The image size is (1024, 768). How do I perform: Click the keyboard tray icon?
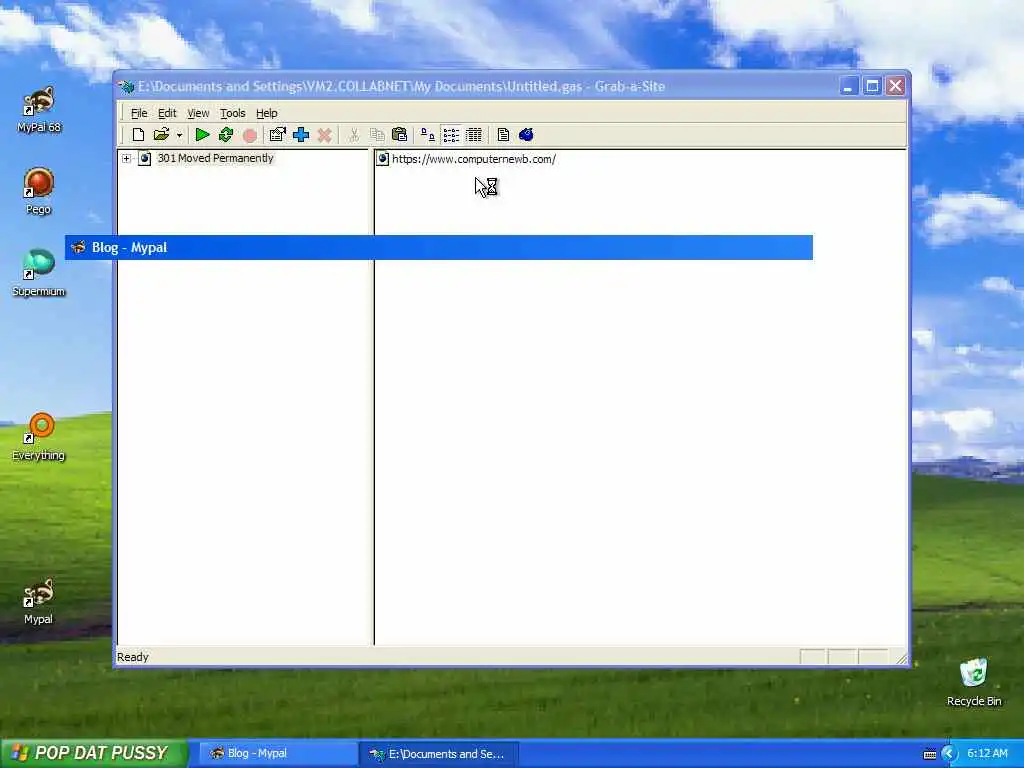[x=930, y=754]
